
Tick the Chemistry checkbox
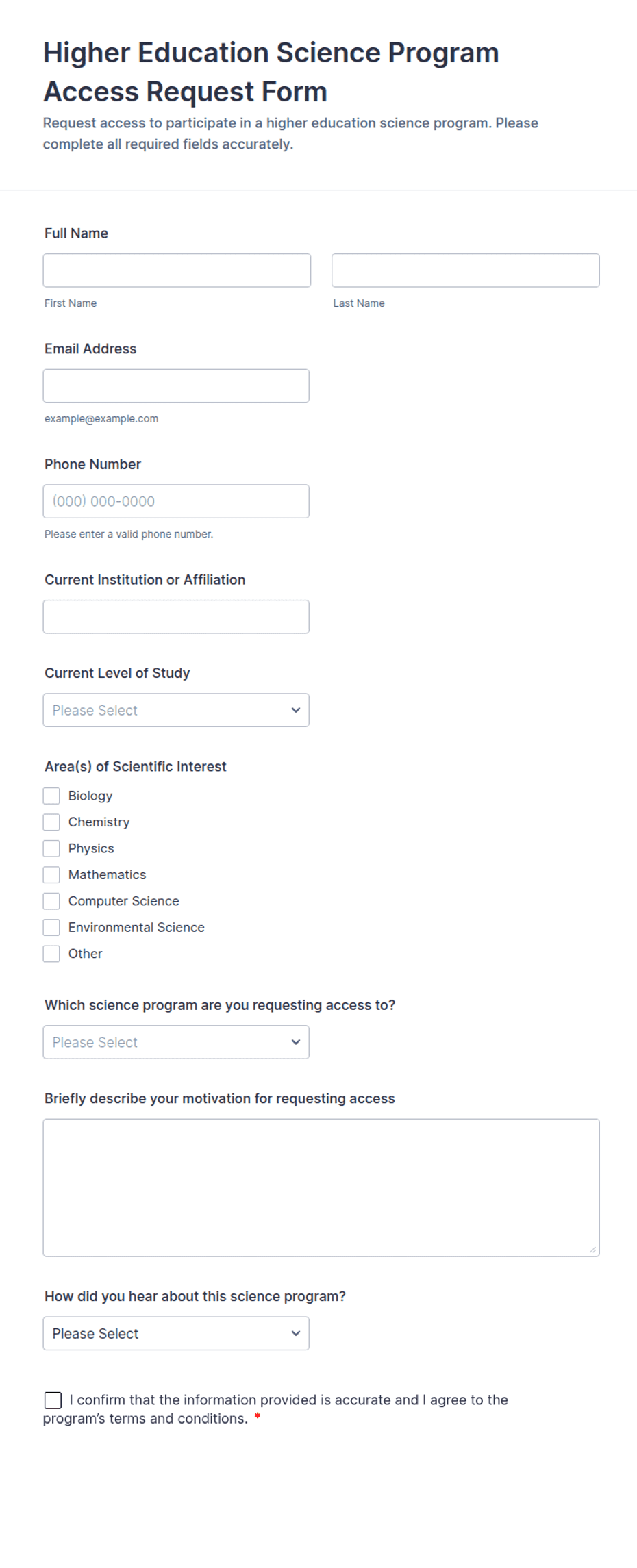click(51, 822)
